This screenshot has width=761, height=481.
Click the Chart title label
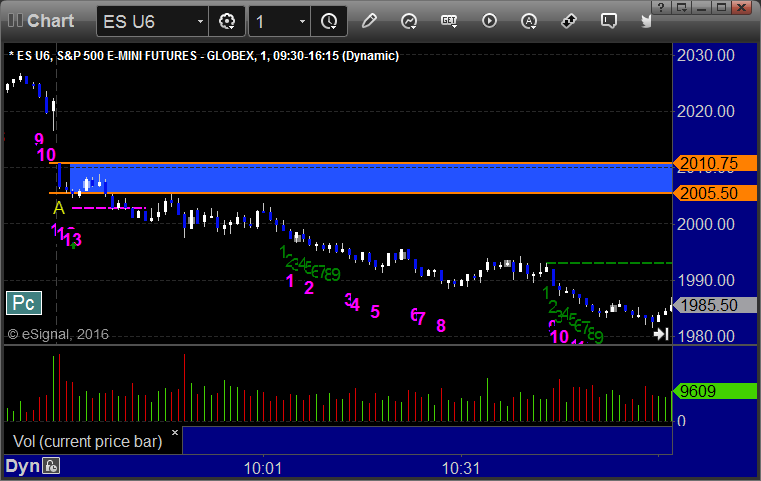pyautogui.click(x=50, y=21)
